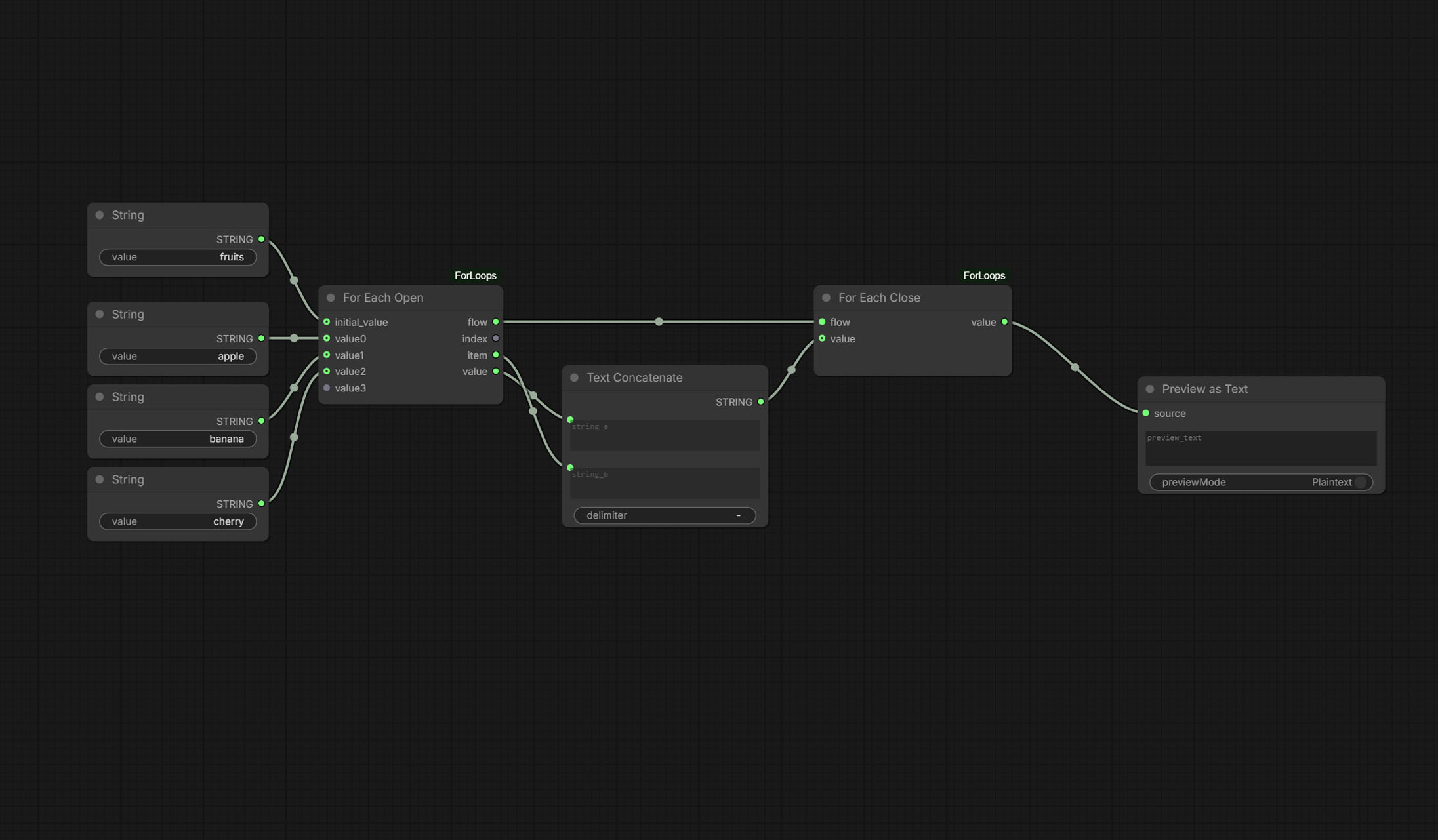1438x840 pixels.
Task: Click the value2 input port
Action: (x=327, y=371)
